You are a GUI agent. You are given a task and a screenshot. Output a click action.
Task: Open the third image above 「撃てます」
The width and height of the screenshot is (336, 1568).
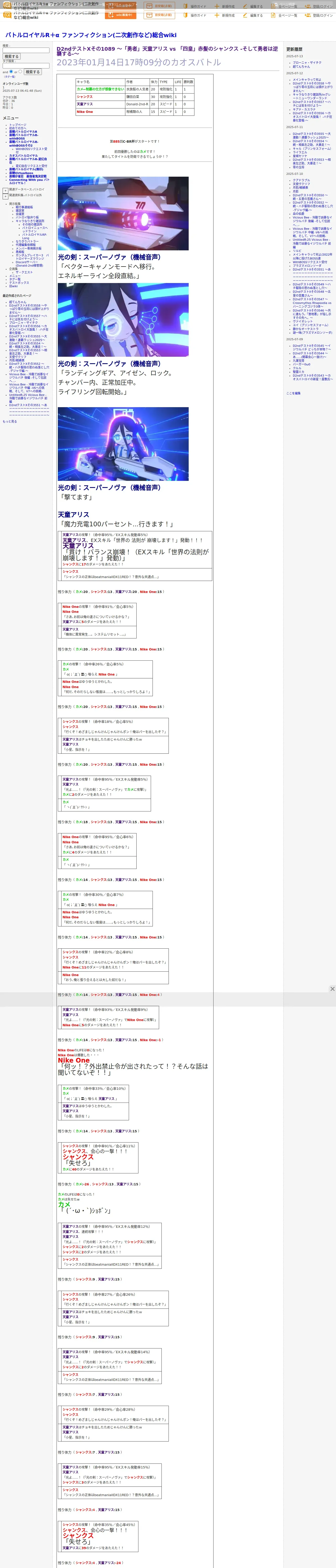[x=123, y=444]
